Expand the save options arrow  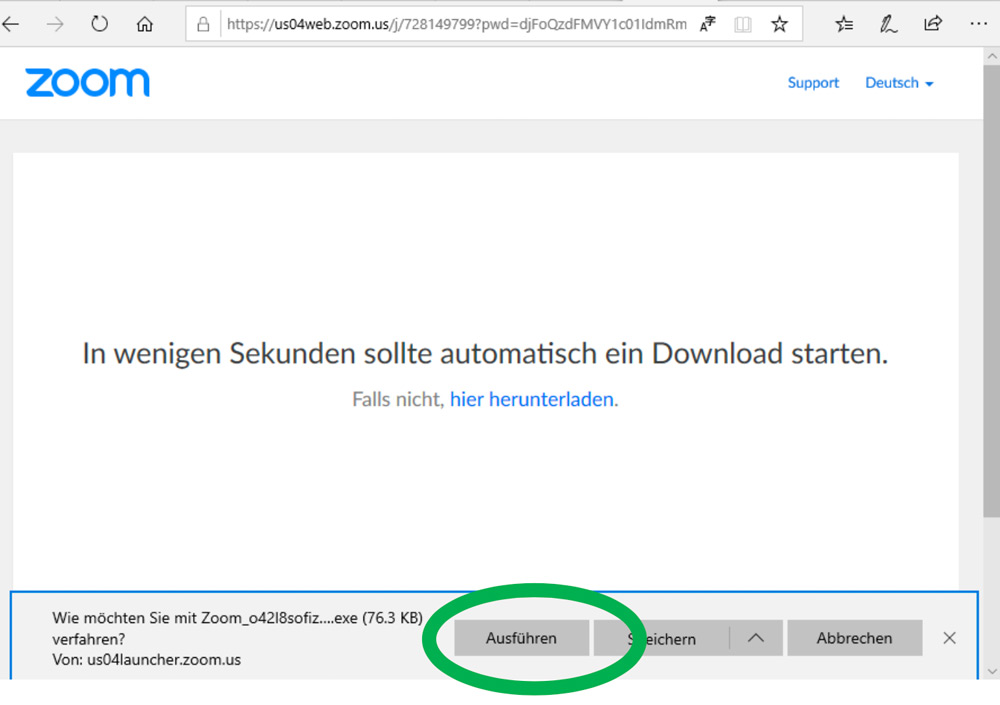(756, 638)
